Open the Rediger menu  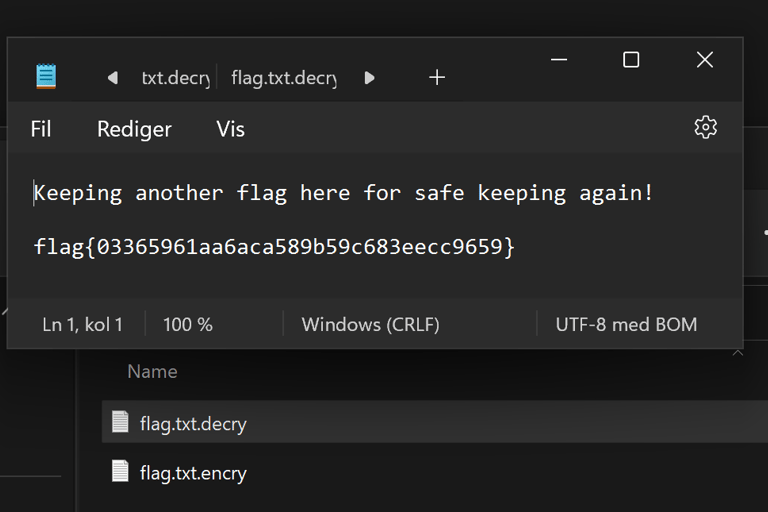click(x=134, y=129)
